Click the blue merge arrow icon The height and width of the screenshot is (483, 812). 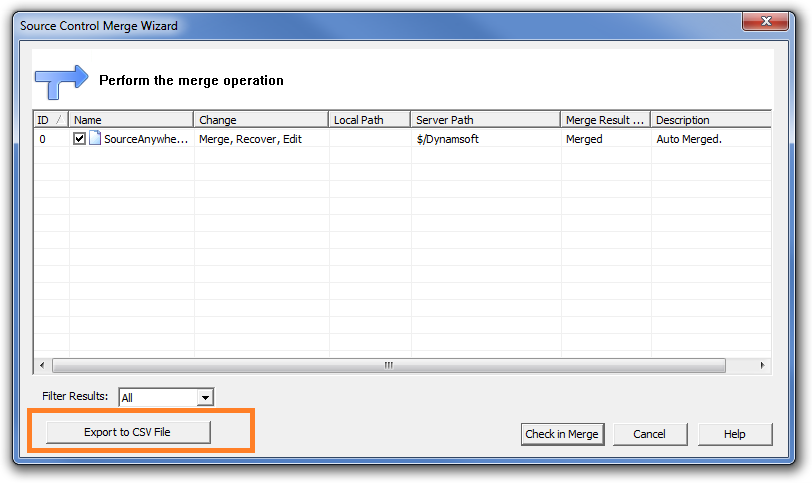[61, 81]
